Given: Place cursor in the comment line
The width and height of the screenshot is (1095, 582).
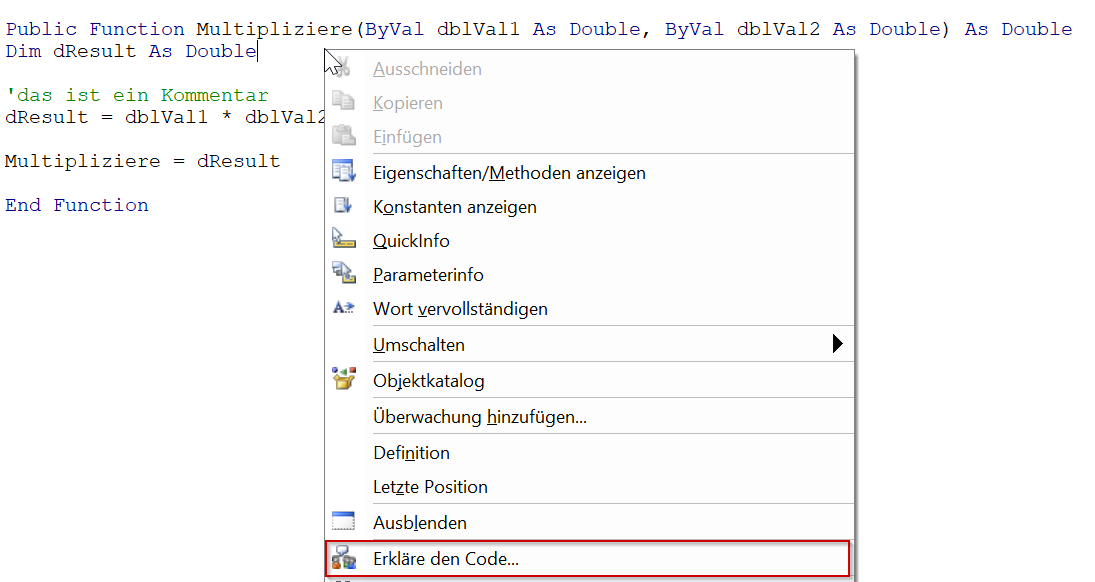Looking at the screenshot, I should pos(137,95).
